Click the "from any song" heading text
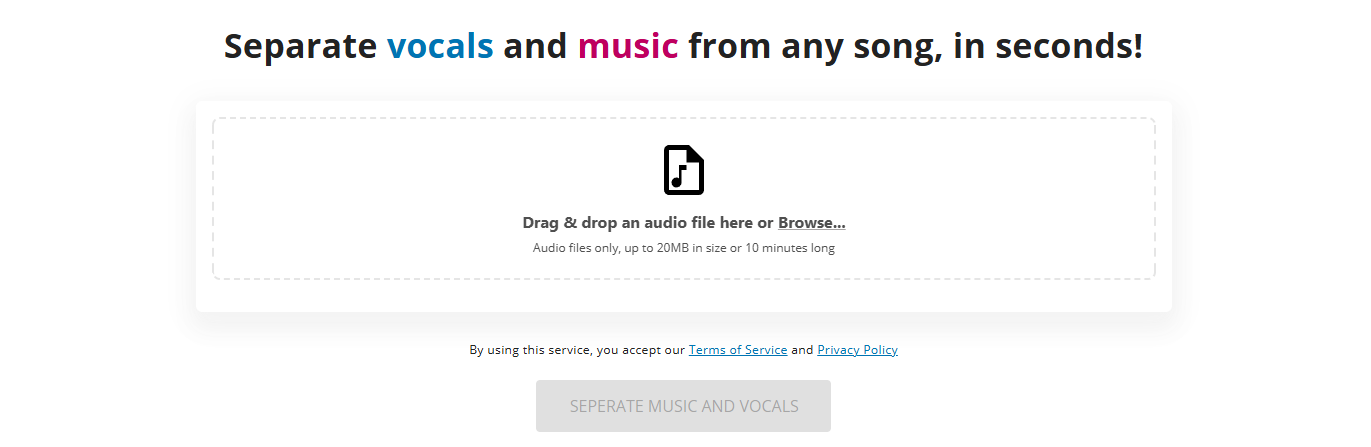The width and height of the screenshot is (1371, 447). pos(815,46)
